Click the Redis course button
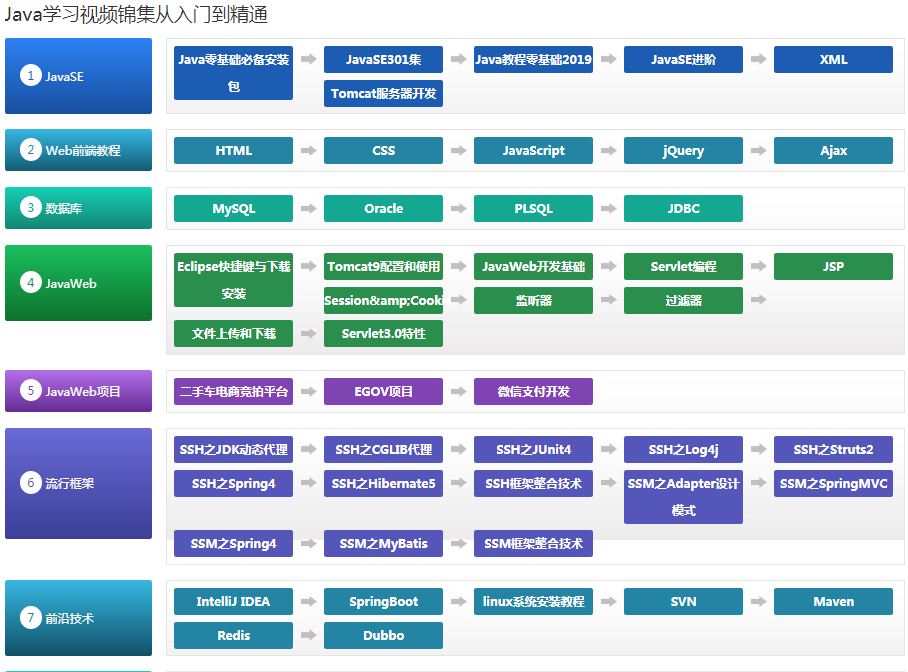 tap(233, 635)
